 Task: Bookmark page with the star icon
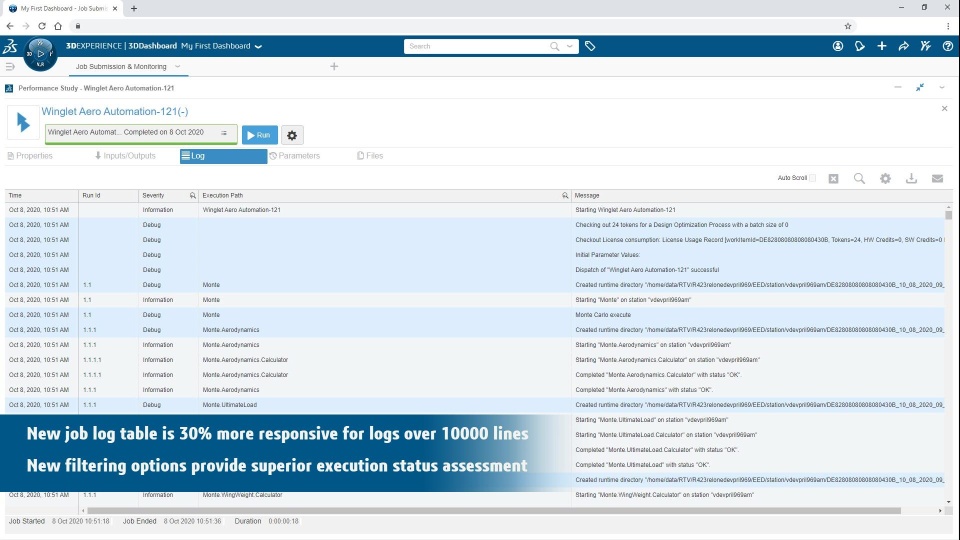point(848,26)
